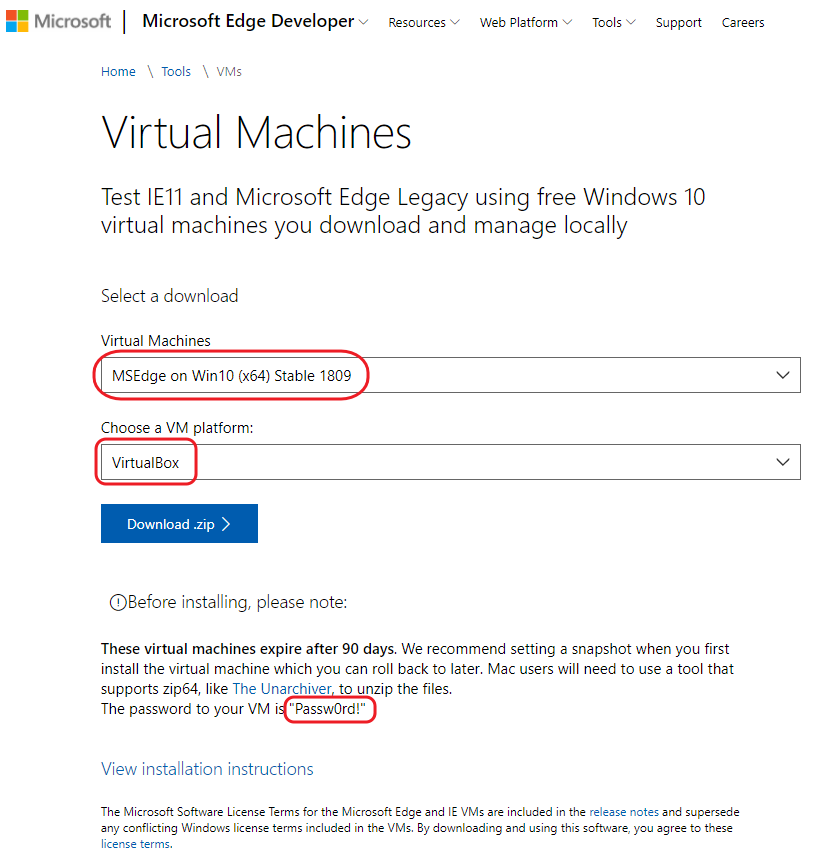Open the release notes link
The width and height of the screenshot is (824, 861).
click(x=624, y=812)
